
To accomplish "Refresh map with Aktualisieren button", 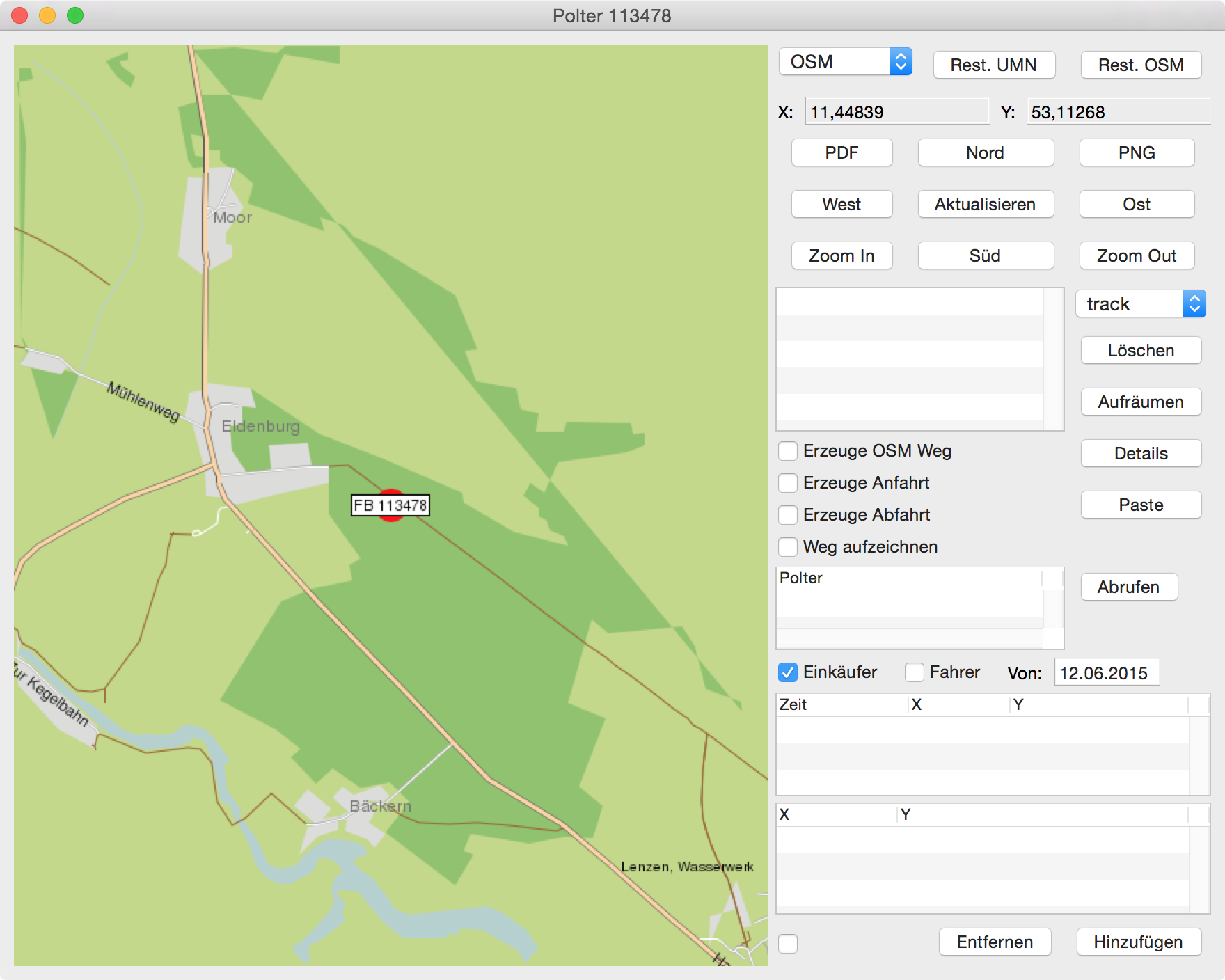I will pos(986,204).
